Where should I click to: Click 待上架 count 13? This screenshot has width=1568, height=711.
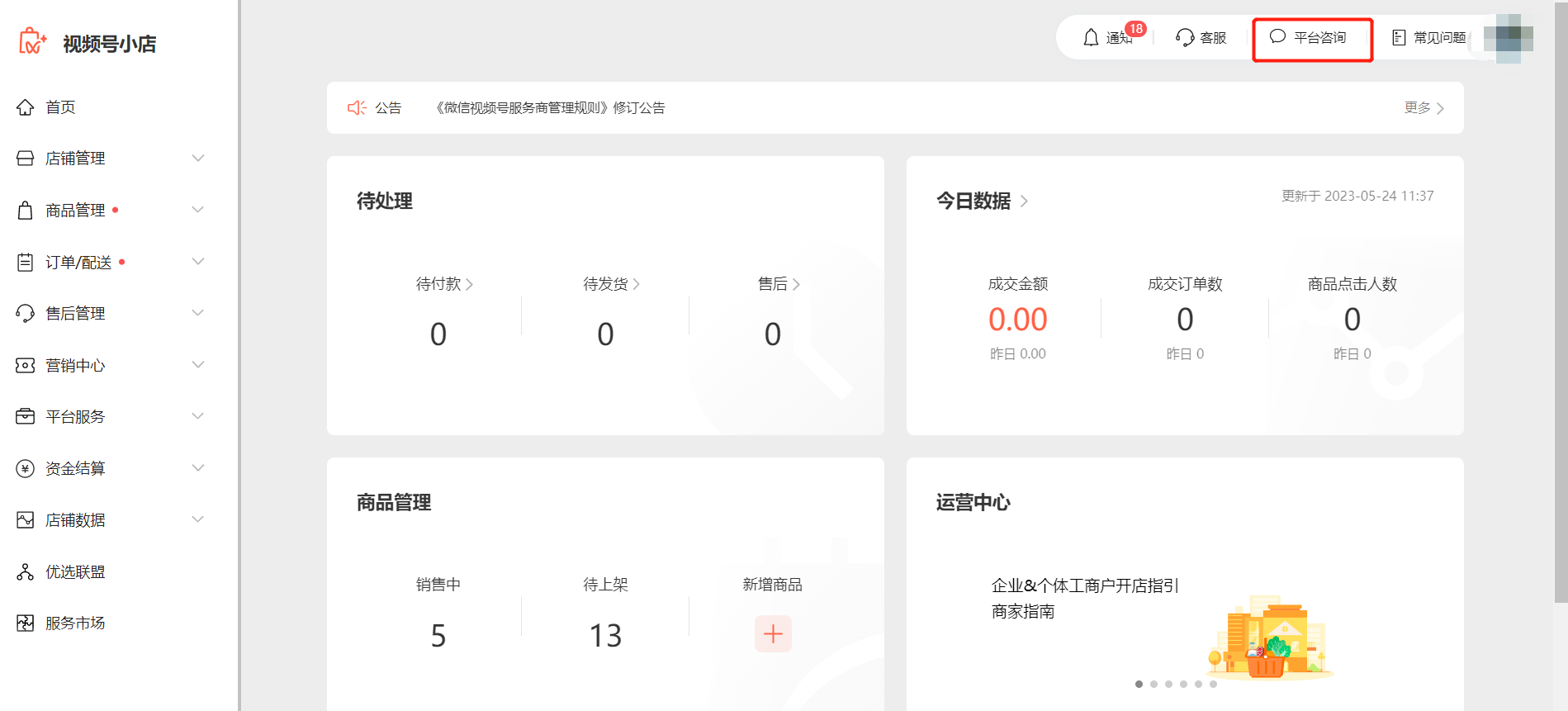click(605, 636)
